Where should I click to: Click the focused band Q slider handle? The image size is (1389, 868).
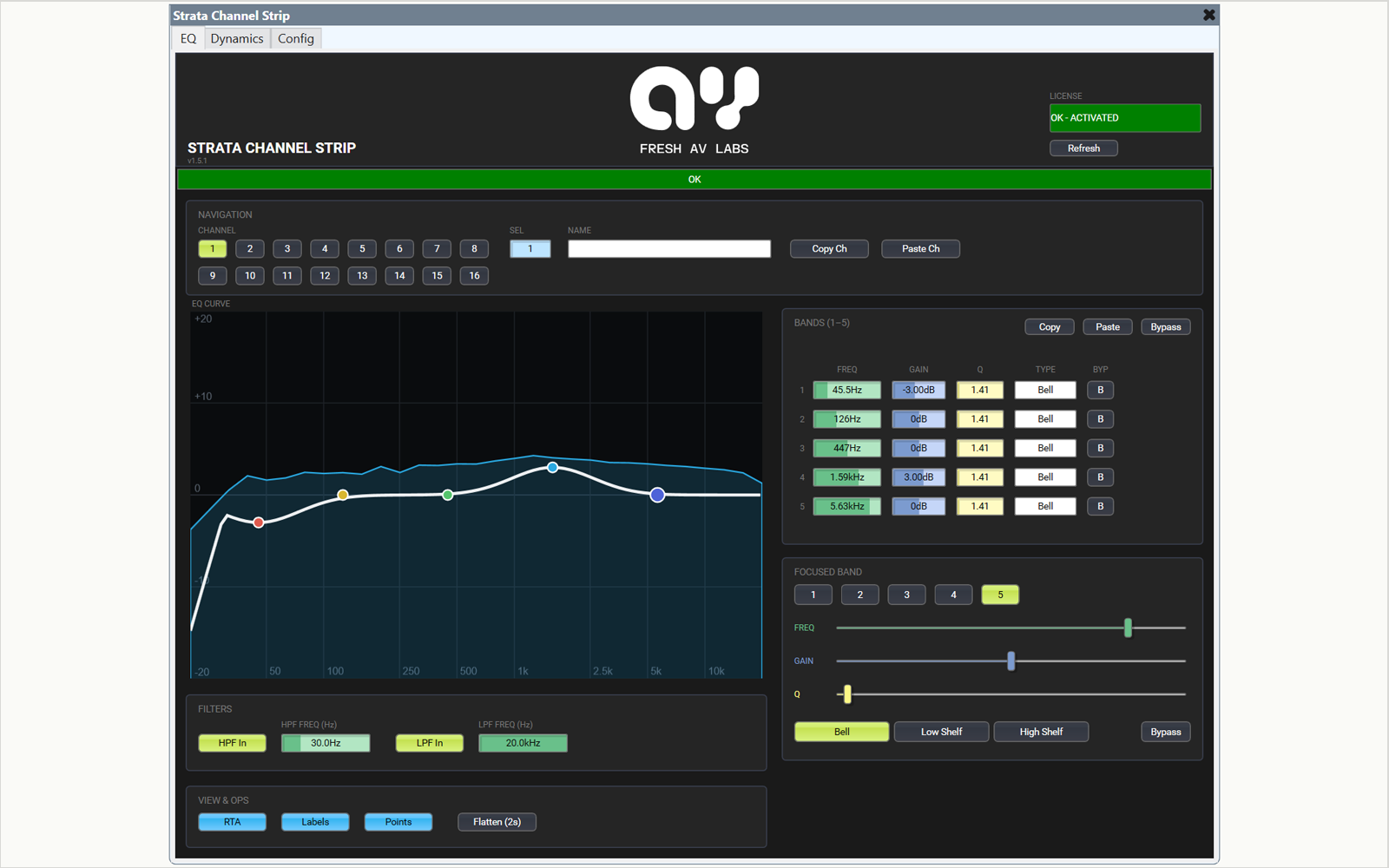pos(847,694)
